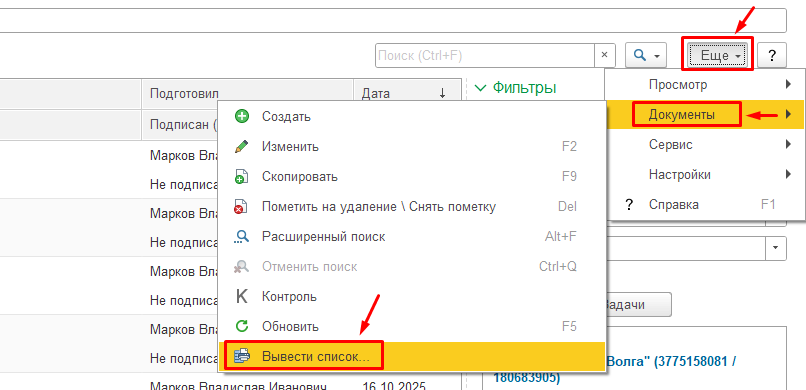
Task: Click the green Create plus icon
Action: coord(242,117)
